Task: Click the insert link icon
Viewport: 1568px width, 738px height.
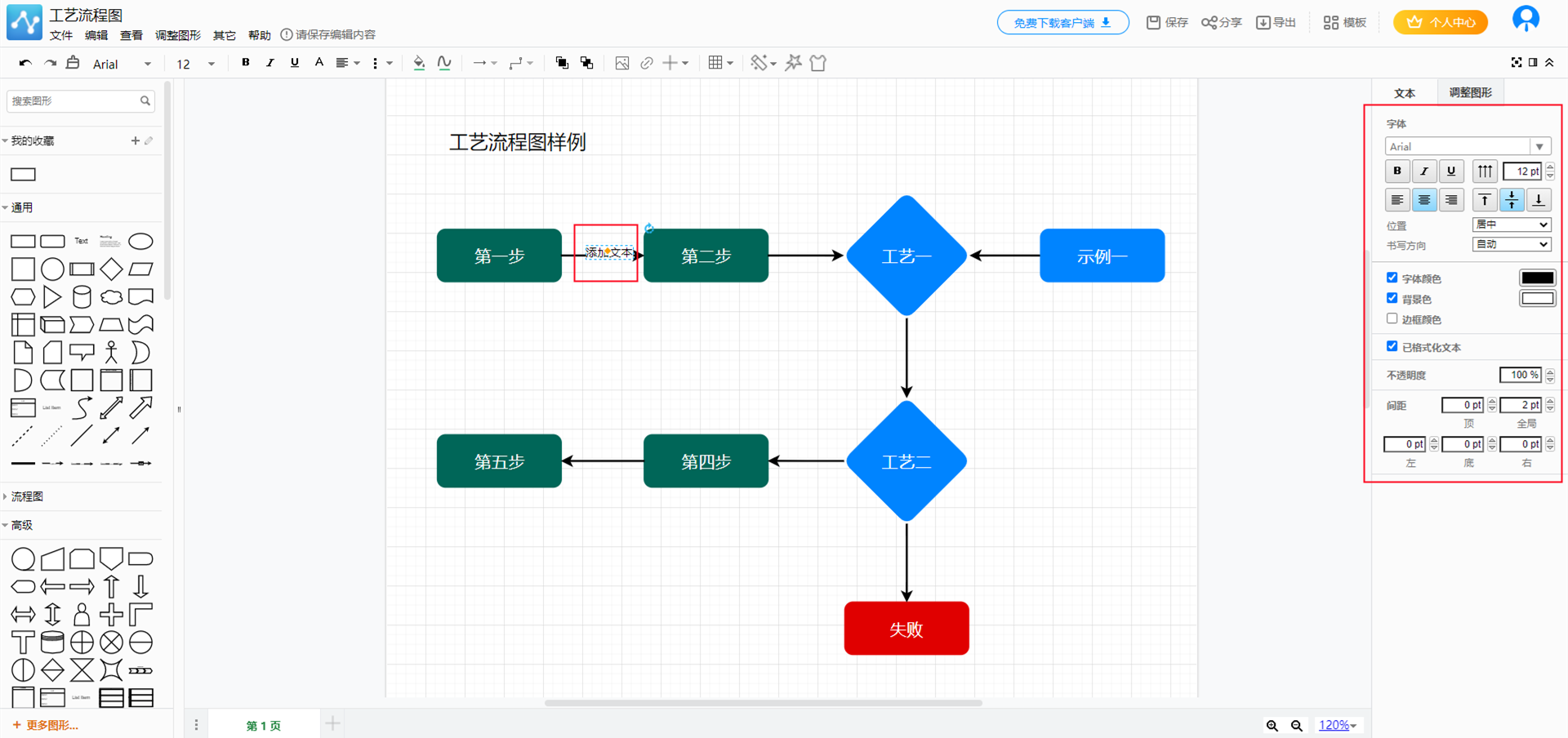Action: (x=647, y=63)
